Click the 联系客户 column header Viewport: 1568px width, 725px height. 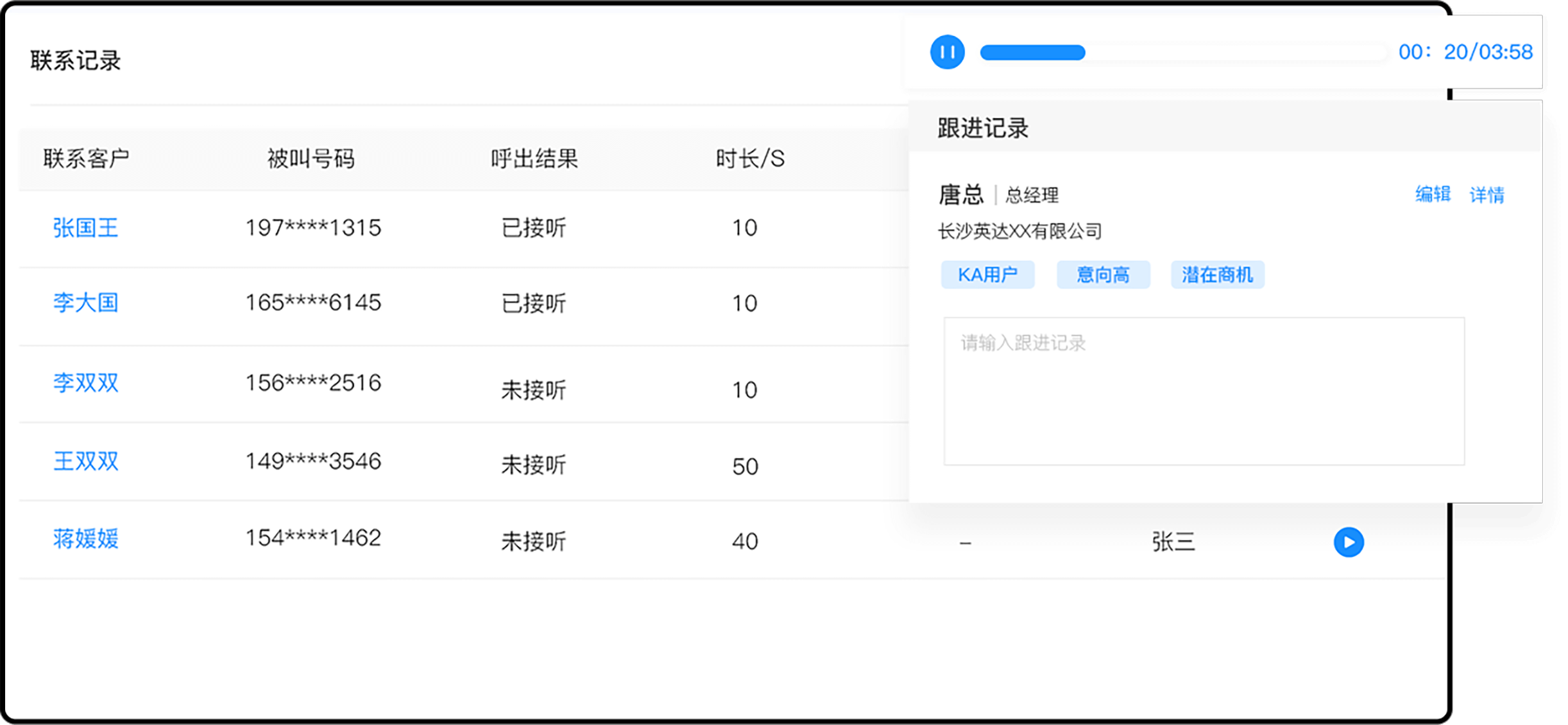point(86,158)
